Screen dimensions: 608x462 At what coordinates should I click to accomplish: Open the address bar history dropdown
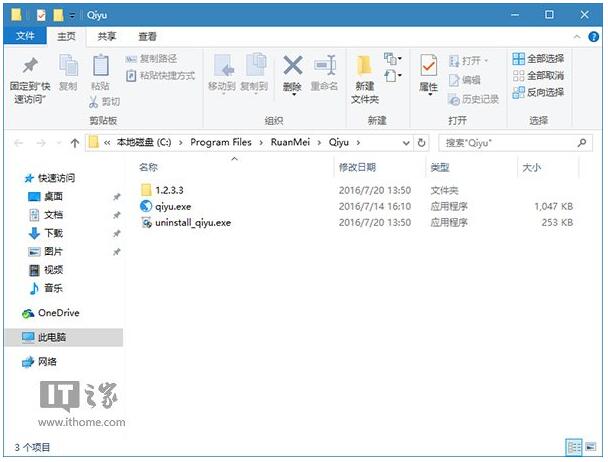coord(404,143)
